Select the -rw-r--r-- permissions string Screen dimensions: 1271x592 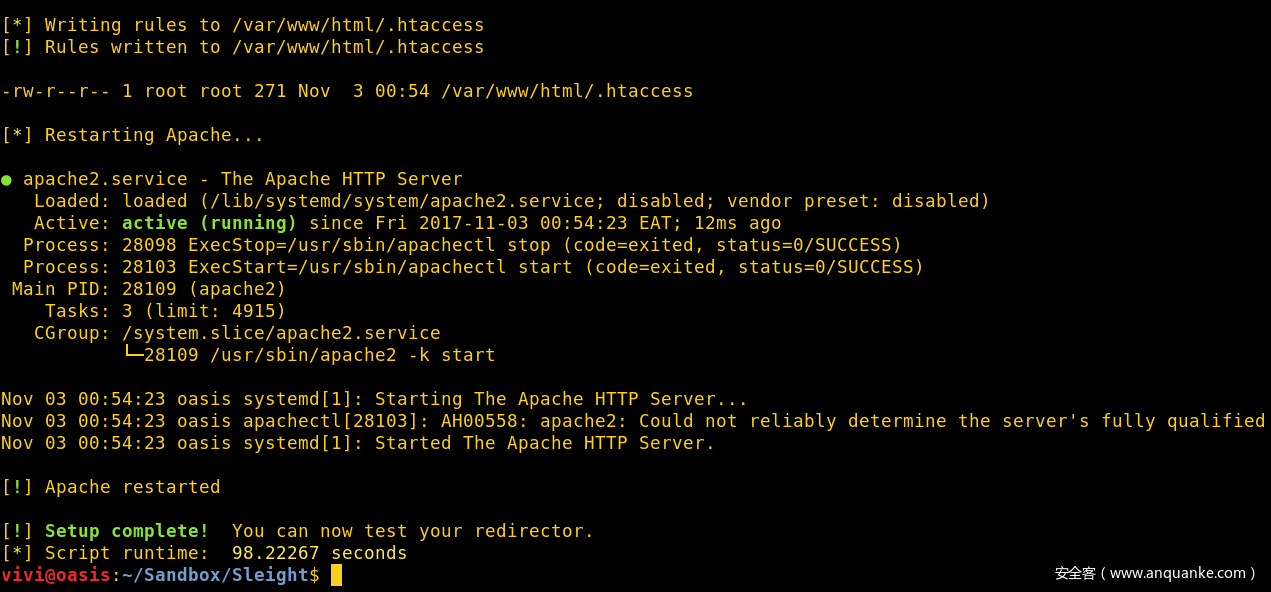[56, 91]
